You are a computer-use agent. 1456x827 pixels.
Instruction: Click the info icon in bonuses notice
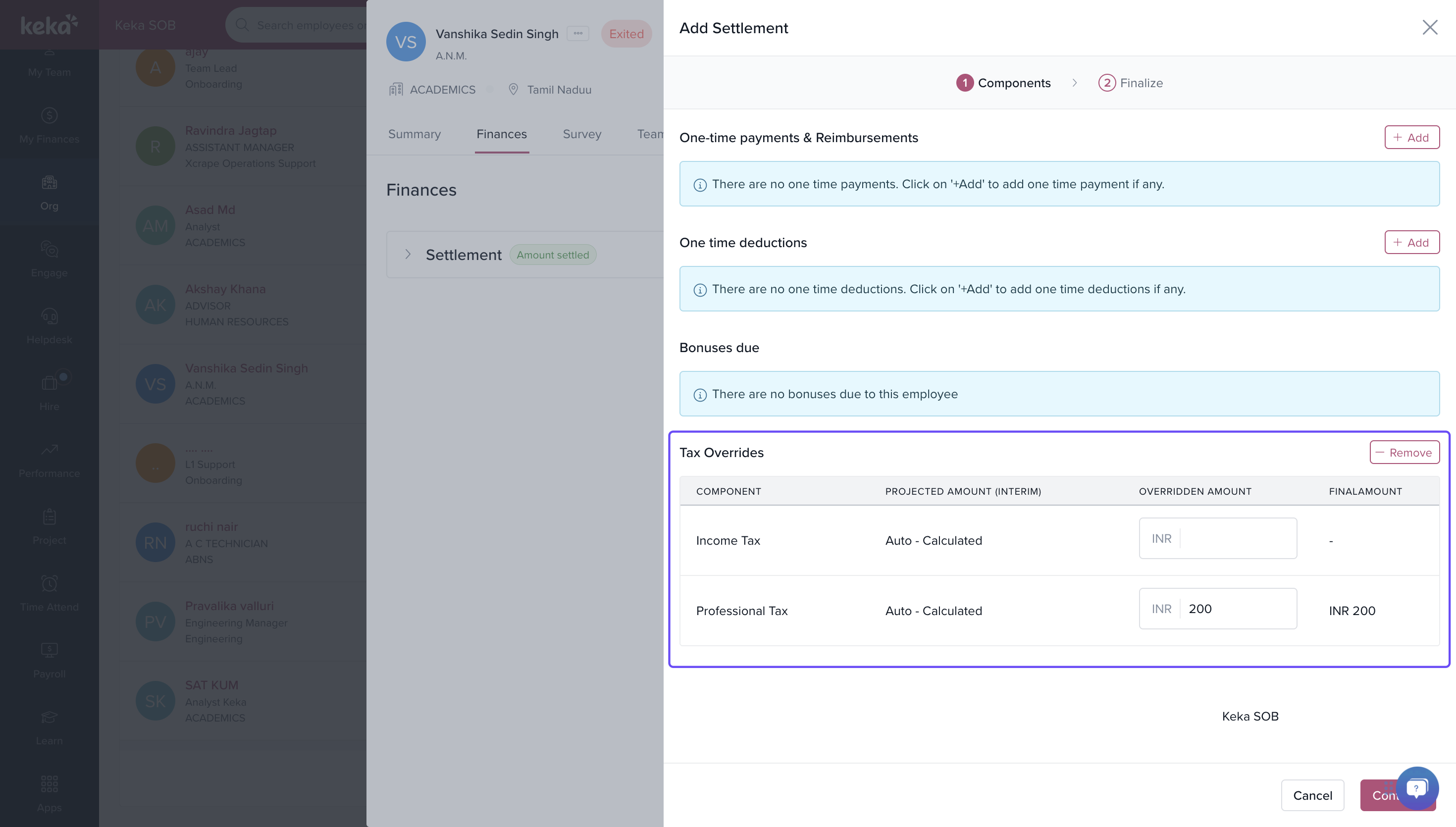click(x=700, y=395)
